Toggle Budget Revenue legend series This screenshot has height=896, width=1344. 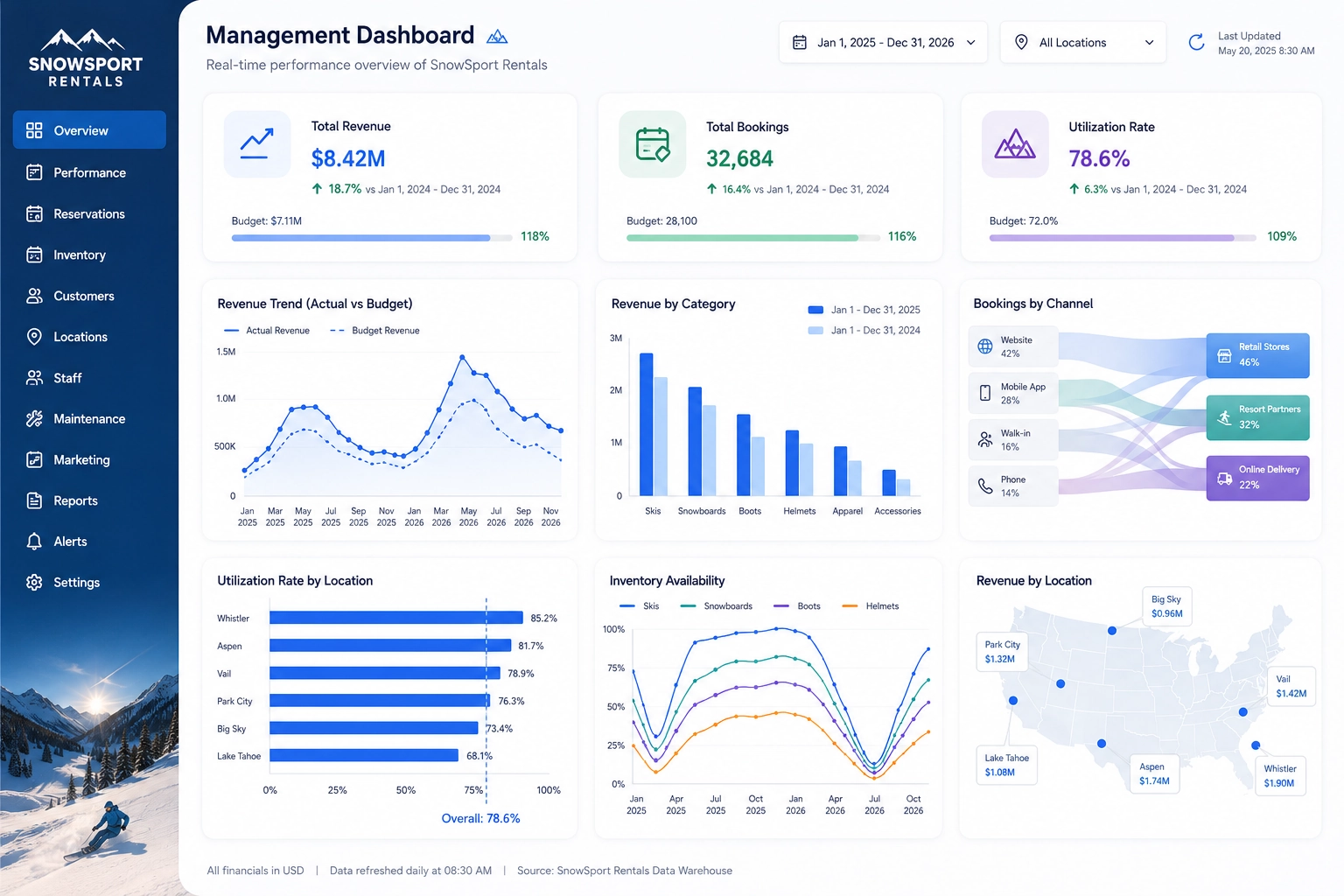374,331
